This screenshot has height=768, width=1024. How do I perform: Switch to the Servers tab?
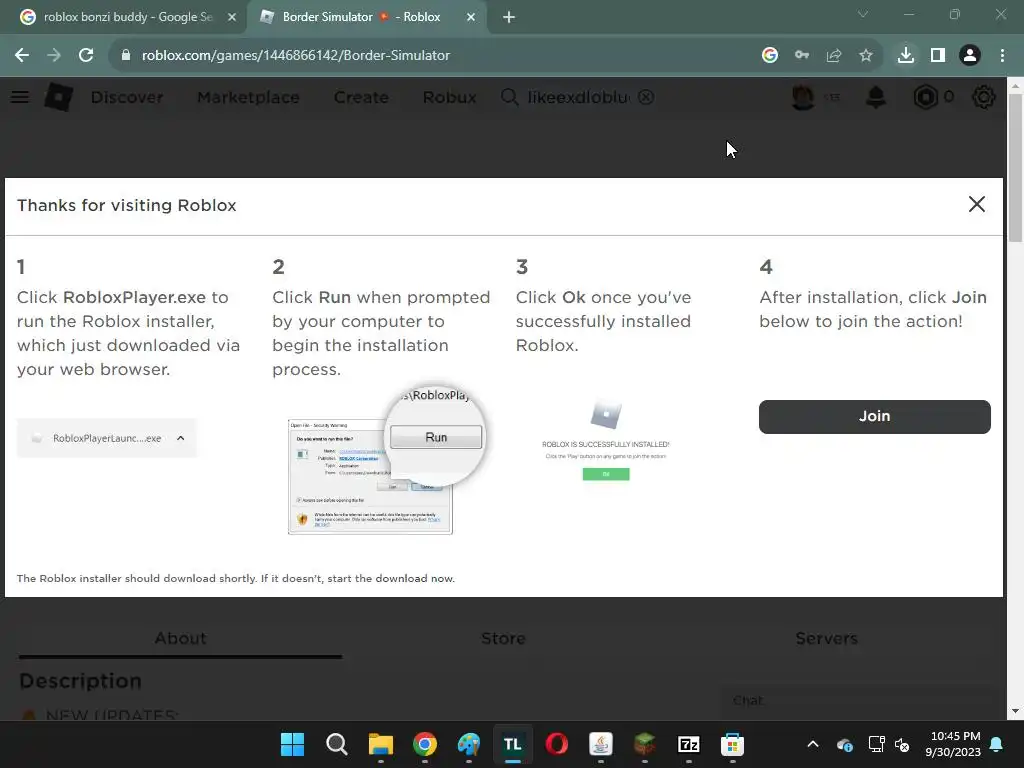point(826,638)
